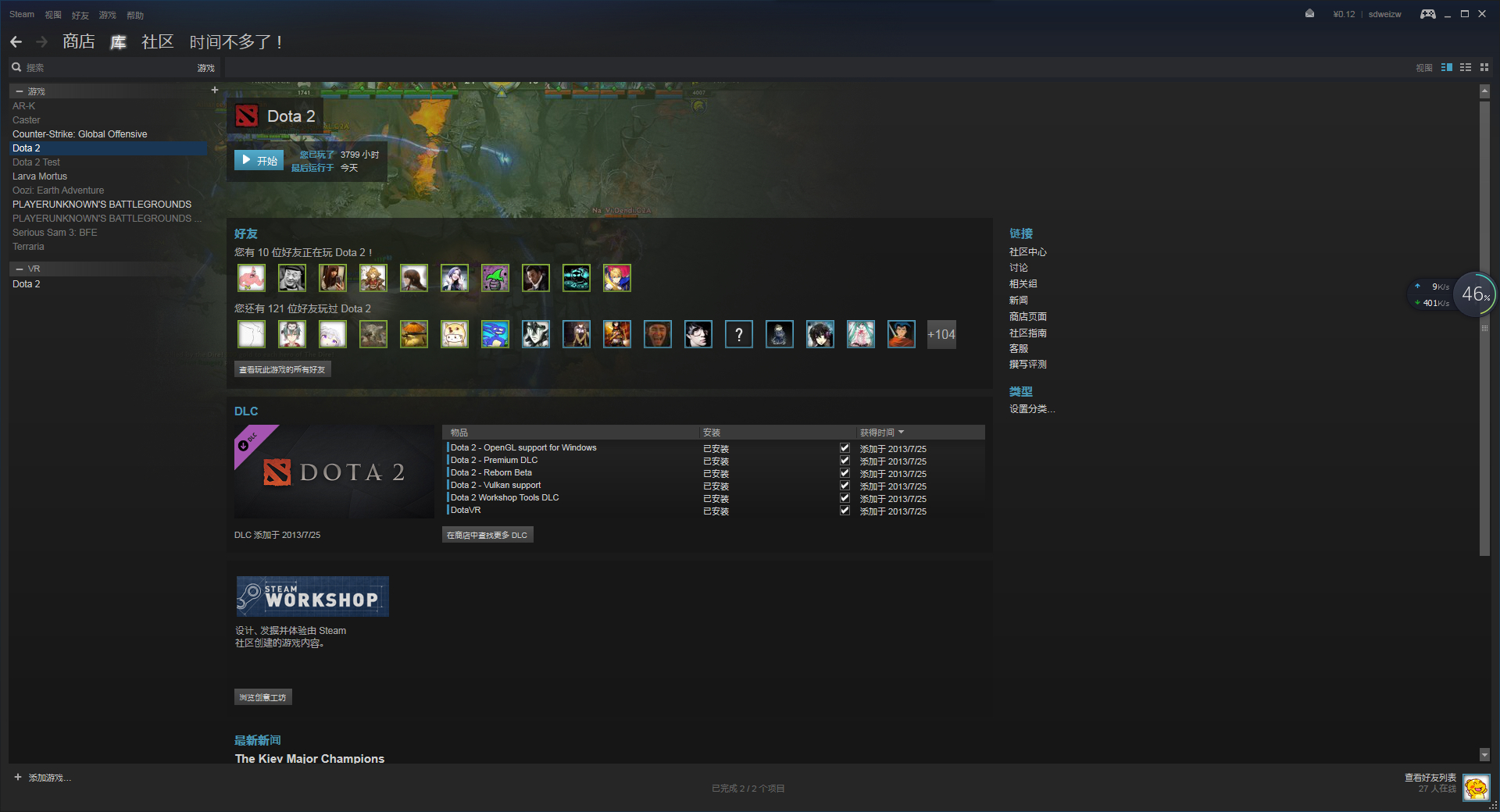Go forward with the right arrow
Image resolution: width=1500 pixels, height=812 pixels.
[42, 42]
